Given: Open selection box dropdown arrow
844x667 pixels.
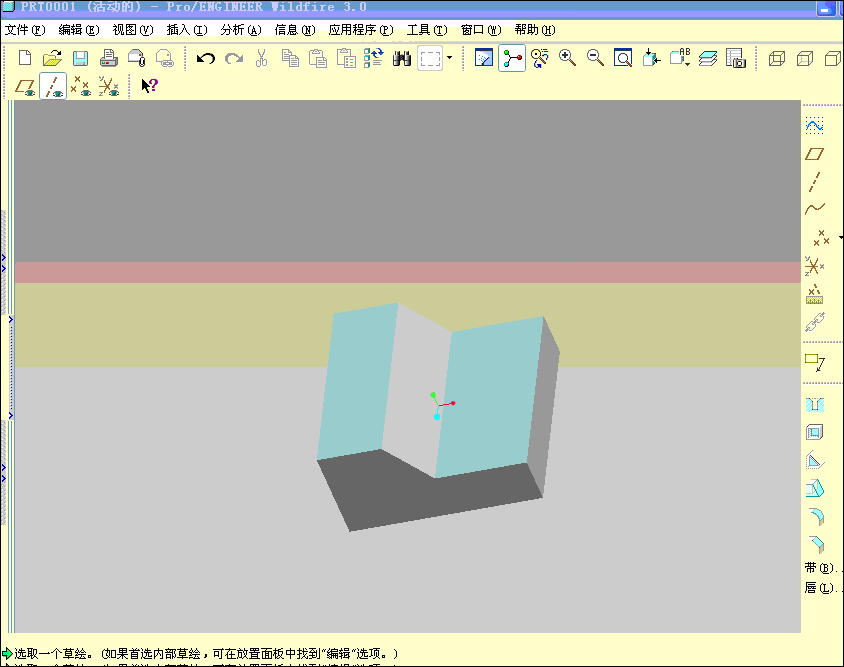Looking at the screenshot, I should [449, 58].
